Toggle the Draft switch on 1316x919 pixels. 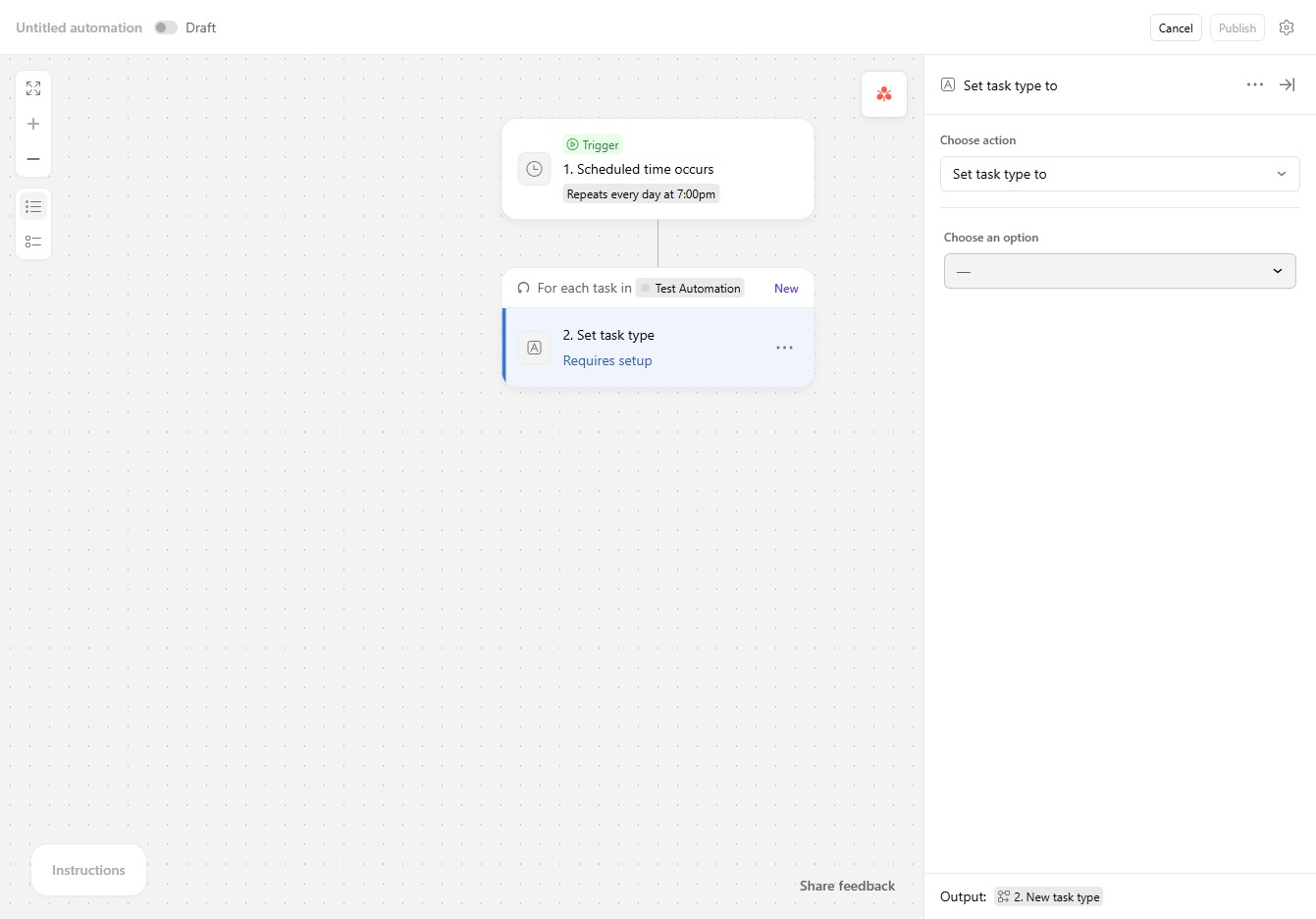point(166,27)
